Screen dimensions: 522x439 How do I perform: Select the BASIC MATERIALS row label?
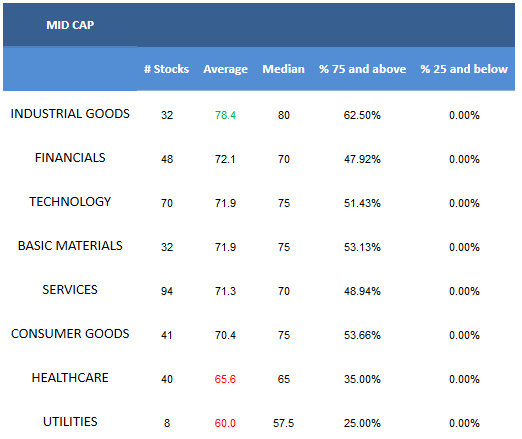[x=70, y=246]
